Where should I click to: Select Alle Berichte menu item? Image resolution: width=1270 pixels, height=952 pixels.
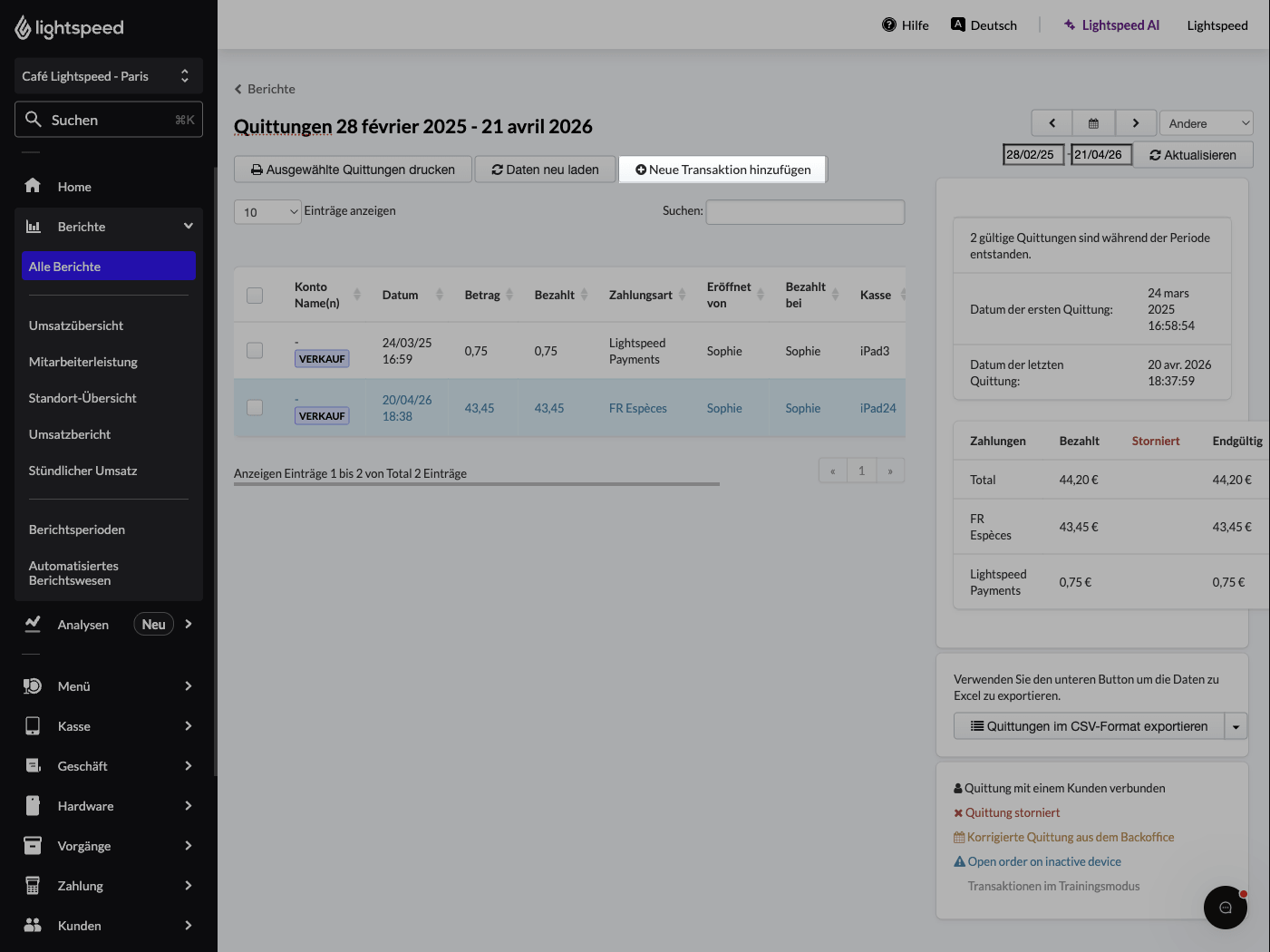pyautogui.click(x=109, y=266)
